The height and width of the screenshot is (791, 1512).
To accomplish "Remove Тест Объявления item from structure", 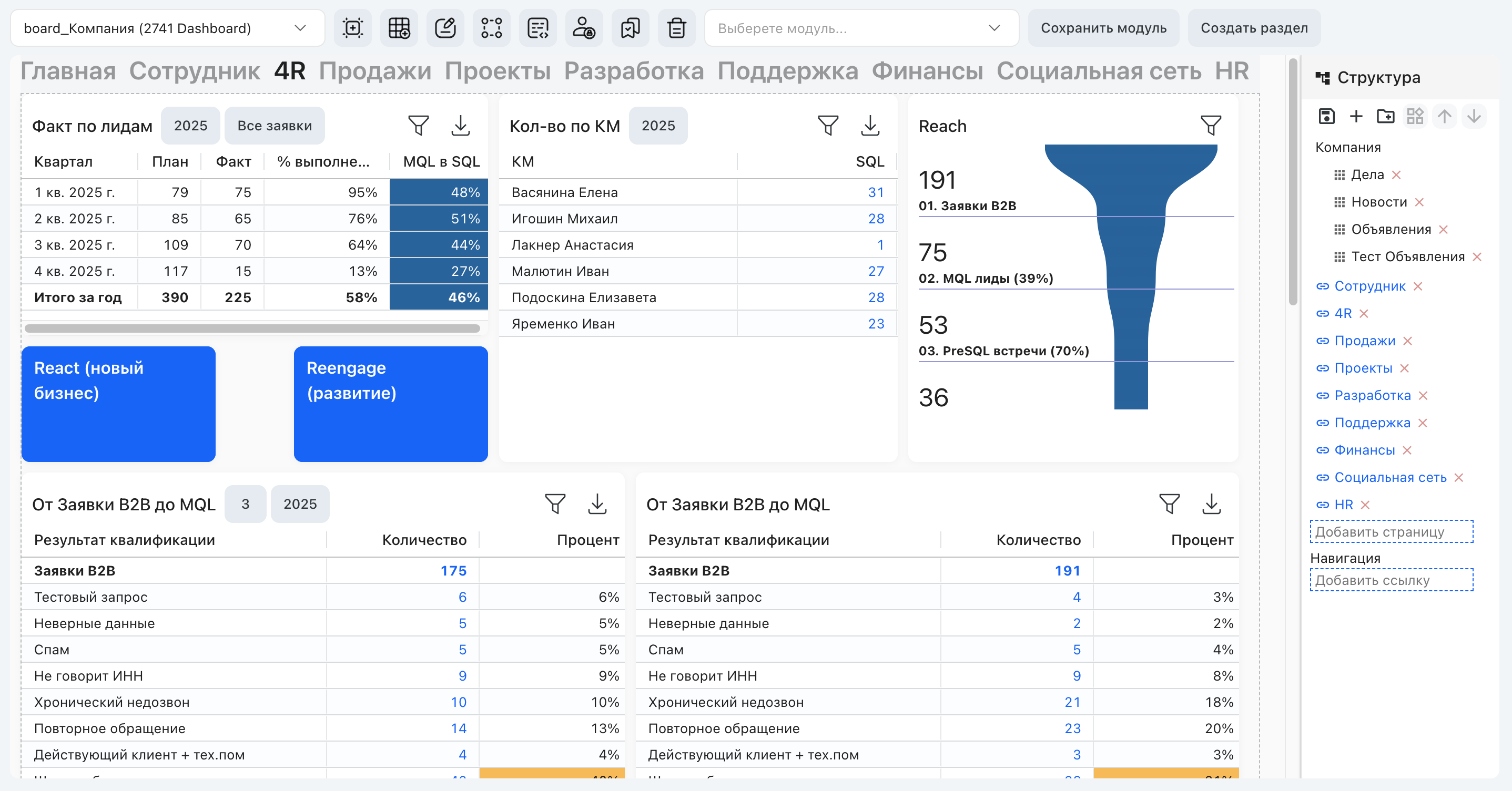I will (x=1477, y=257).
